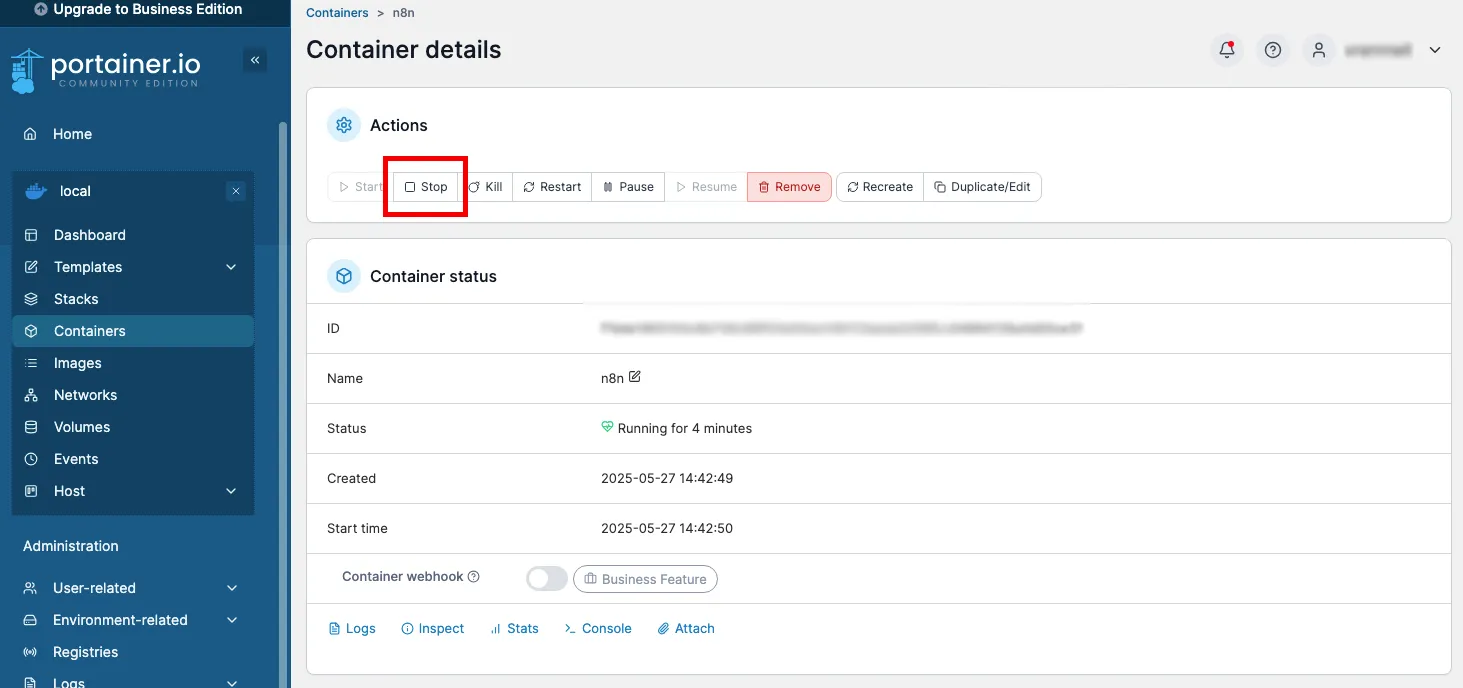Image resolution: width=1463 pixels, height=688 pixels.
Task: Open the Console link
Action: coord(597,629)
